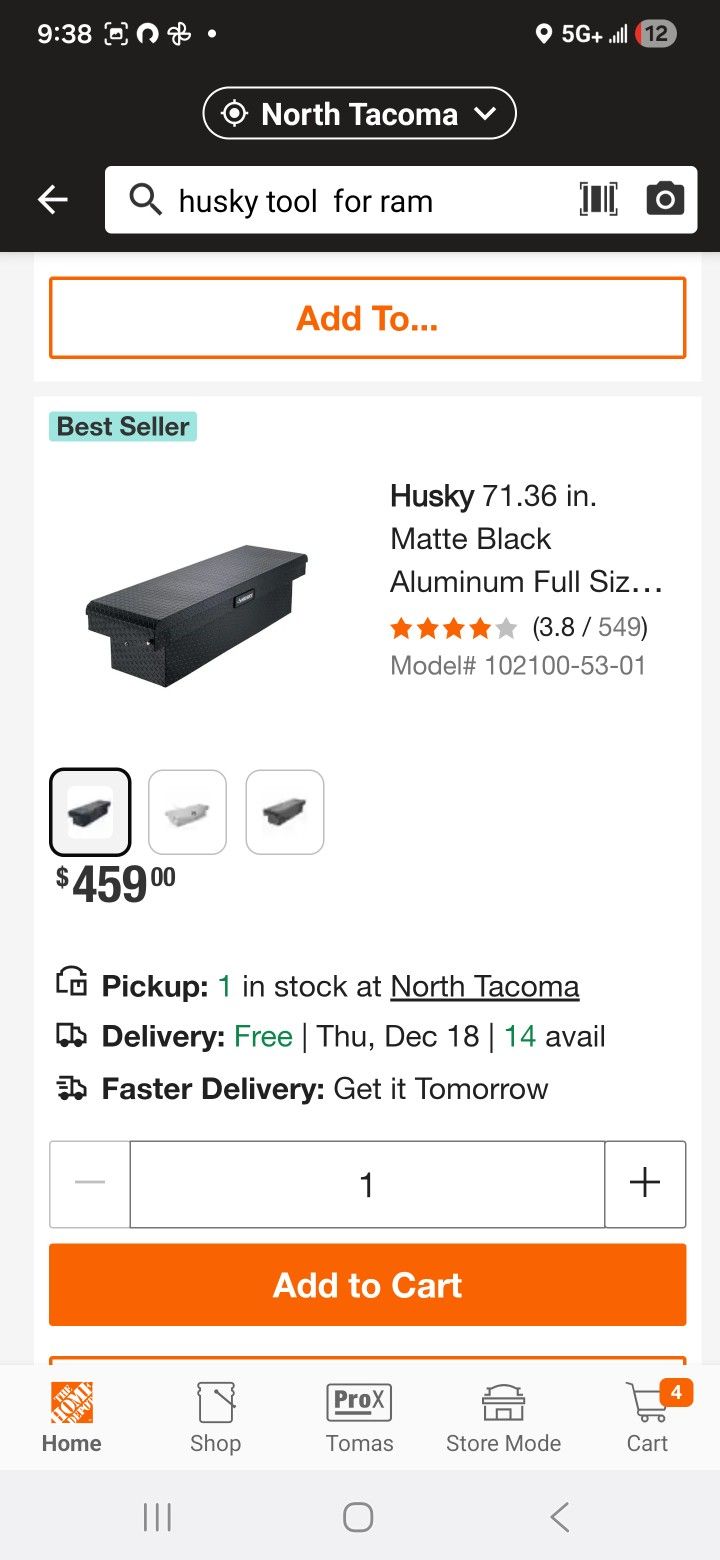720x1560 pixels.
Task: Select the silver toolbox color option
Action: [x=188, y=812]
